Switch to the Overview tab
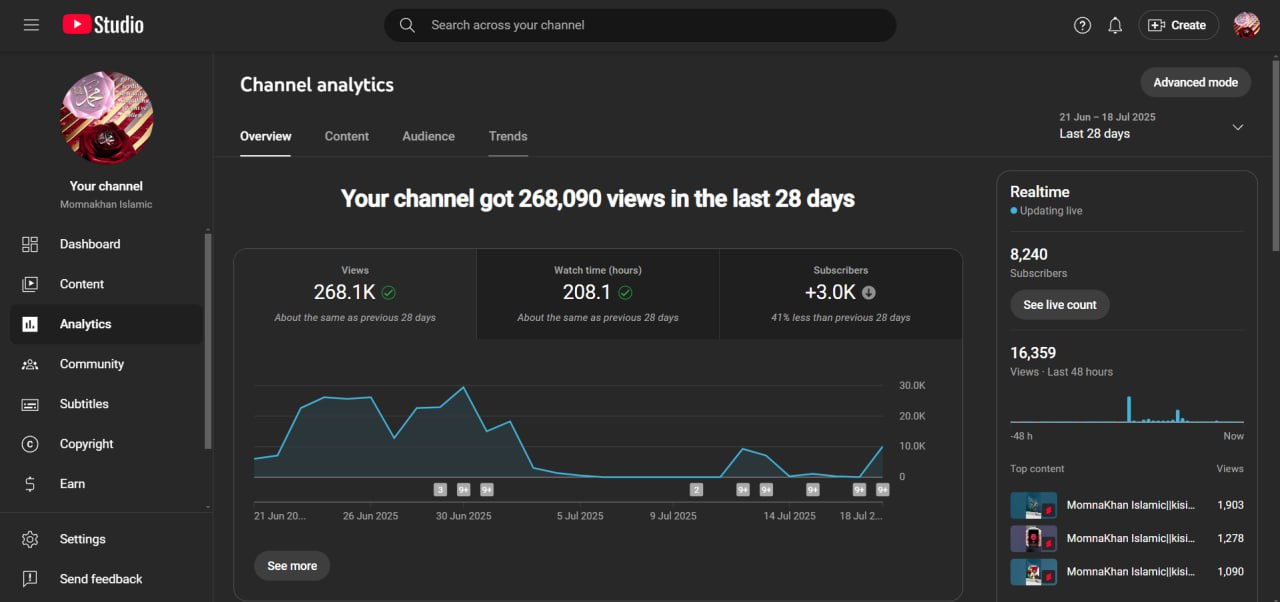Image resolution: width=1280 pixels, height=602 pixels. pos(266,136)
